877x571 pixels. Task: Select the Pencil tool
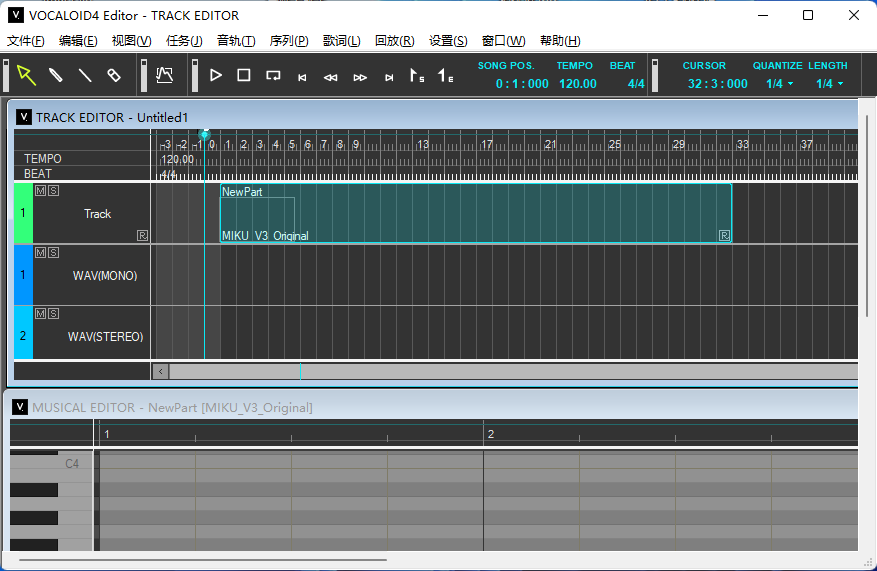[x=55, y=75]
